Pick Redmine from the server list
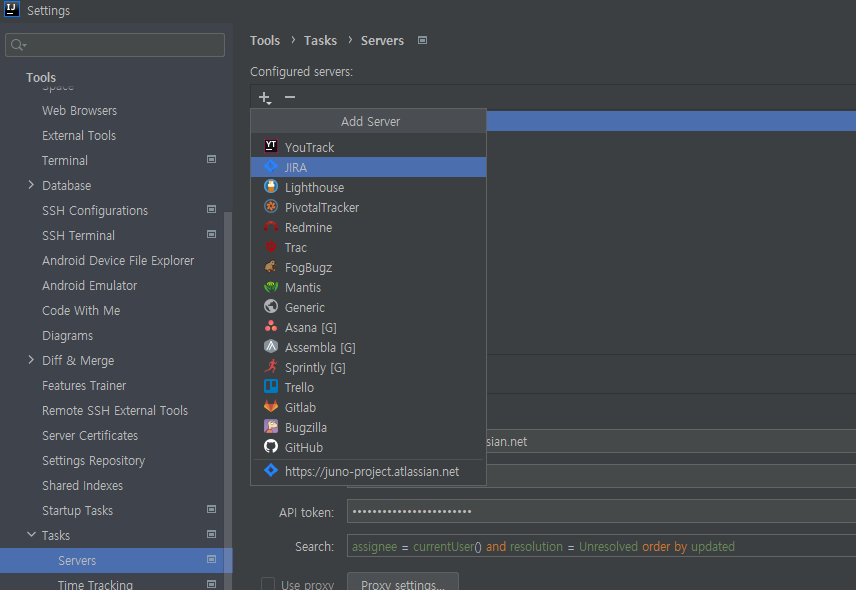The height and width of the screenshot is (590, 856). pos(368,227)
